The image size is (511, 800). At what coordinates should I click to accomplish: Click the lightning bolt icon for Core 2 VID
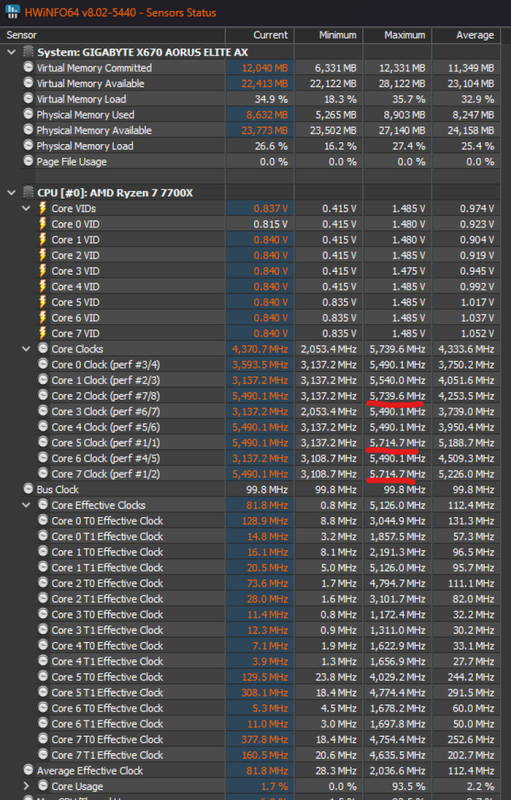point(43,255)
